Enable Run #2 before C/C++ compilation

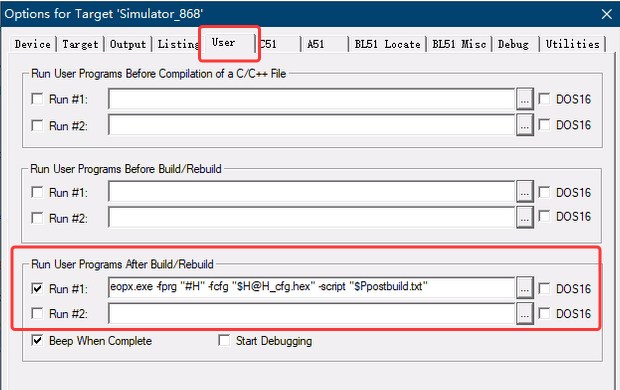tap(37, 125)
